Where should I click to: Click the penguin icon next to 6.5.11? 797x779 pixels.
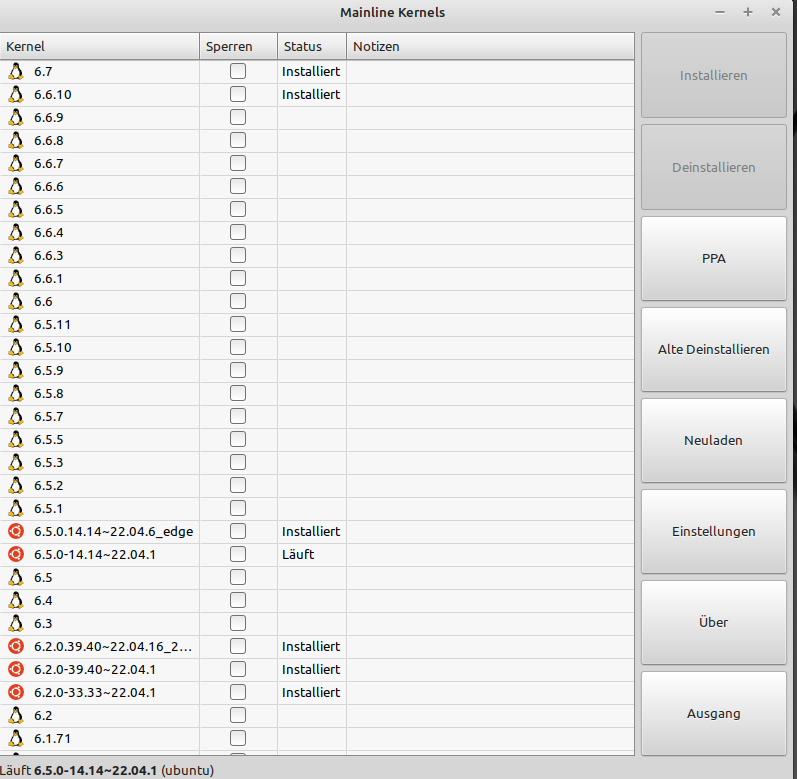tap(16, 325)
